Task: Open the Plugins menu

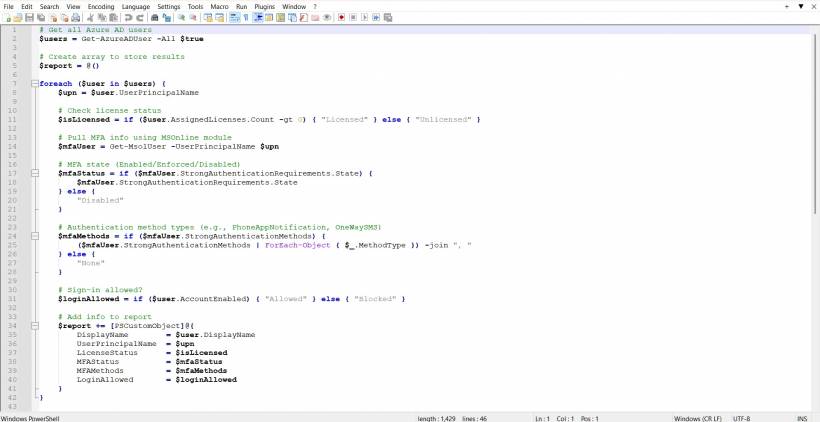Action: [x=264, y=6]
